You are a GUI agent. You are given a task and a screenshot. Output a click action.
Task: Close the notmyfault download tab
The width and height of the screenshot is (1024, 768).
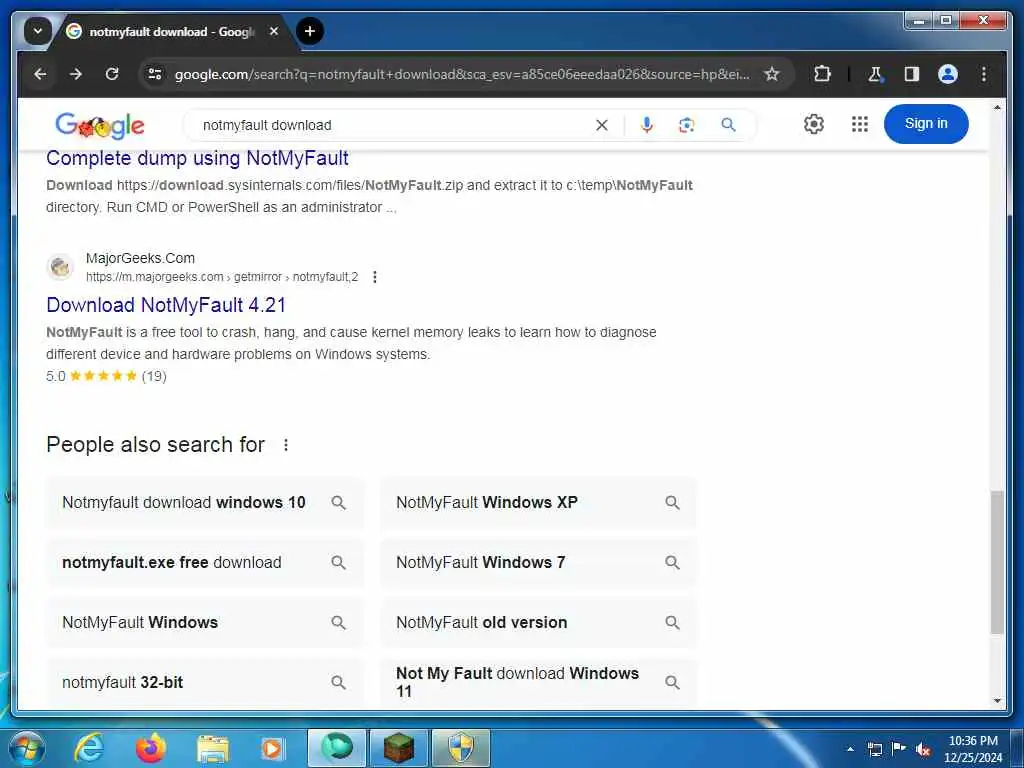(274, 31)
